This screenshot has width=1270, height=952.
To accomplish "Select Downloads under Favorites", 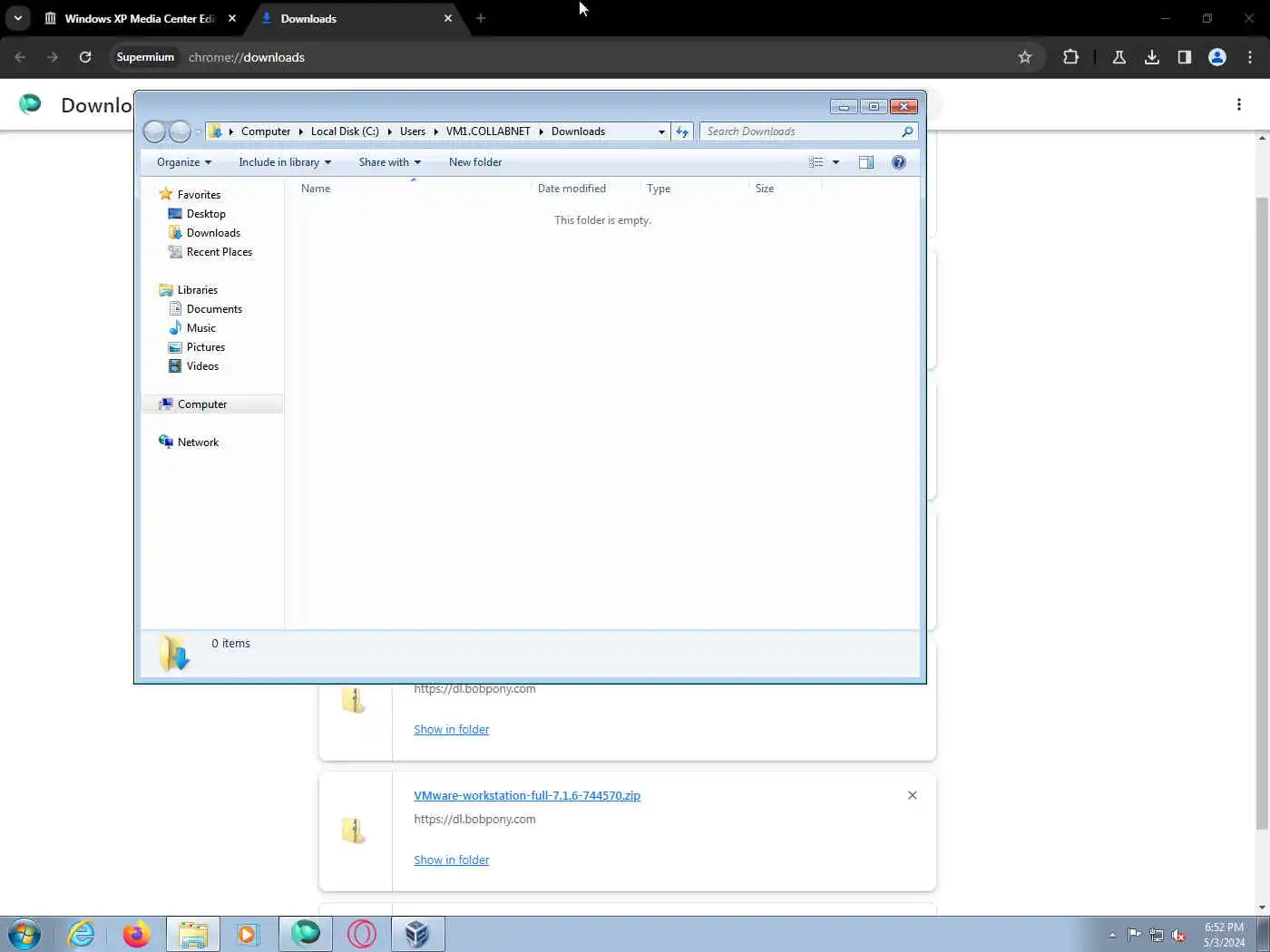I will [213, 233].
